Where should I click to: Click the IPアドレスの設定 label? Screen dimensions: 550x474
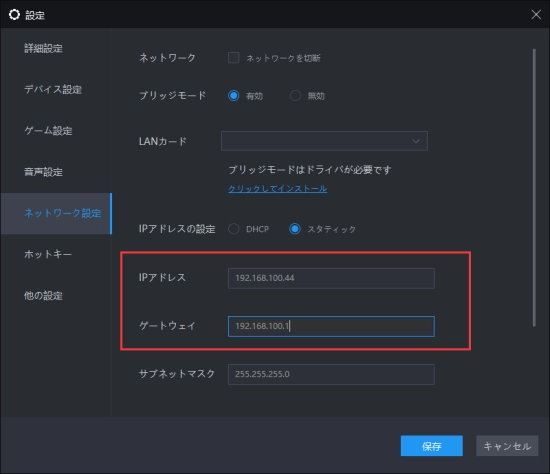(x=177, y=229)
